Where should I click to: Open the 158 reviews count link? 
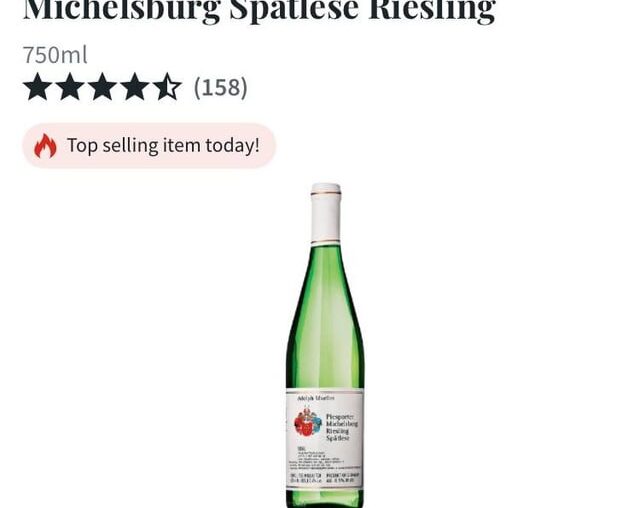pos(220,87)
